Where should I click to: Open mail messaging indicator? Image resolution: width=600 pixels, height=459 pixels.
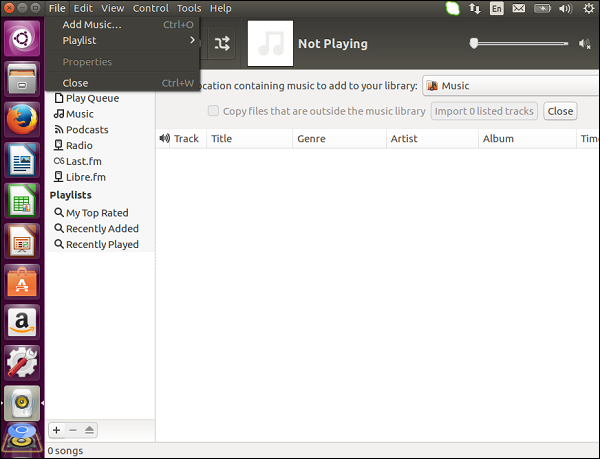coord(519,8)
